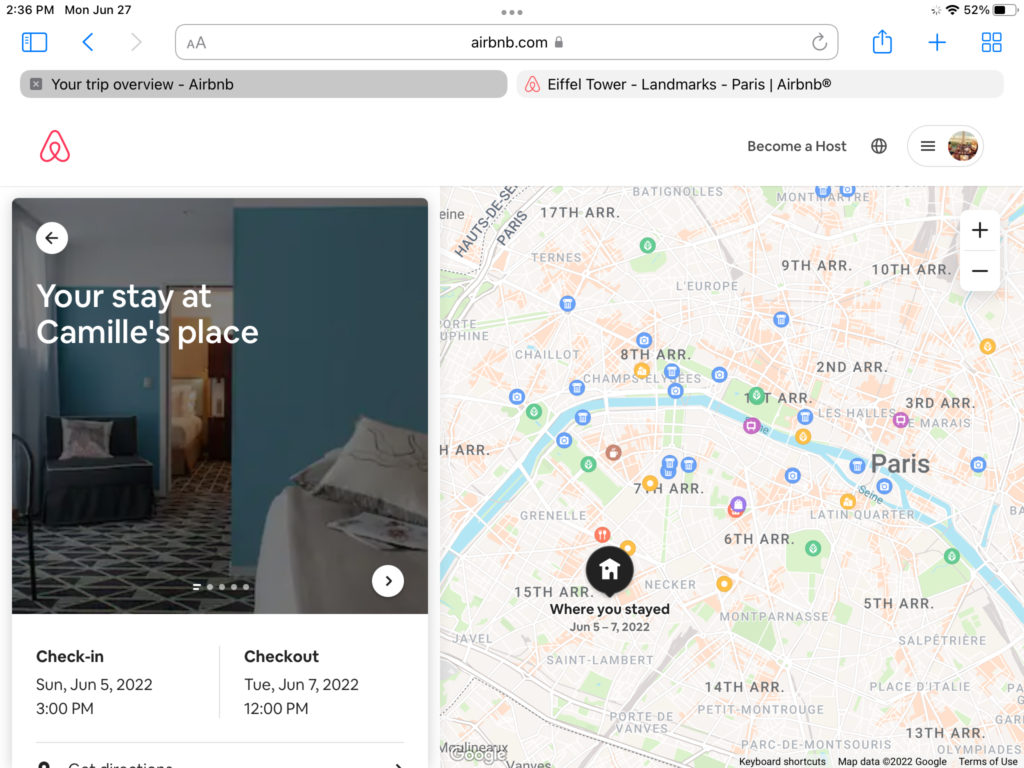Select the blue camera pin above 8th Arr.

coord(644,340)
